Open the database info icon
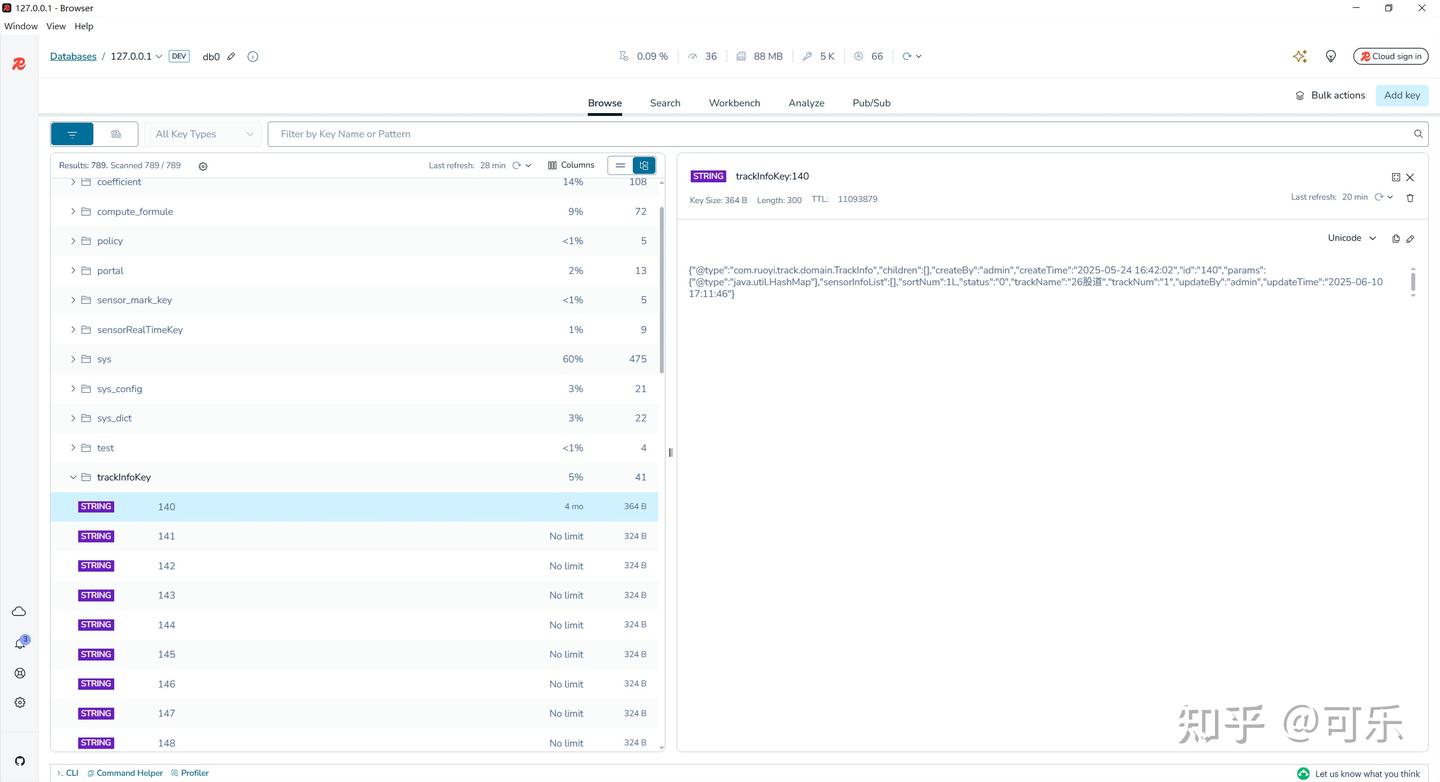Viewport: 1440px width, 782px height. pyautogui.click(x=252, y=57)
